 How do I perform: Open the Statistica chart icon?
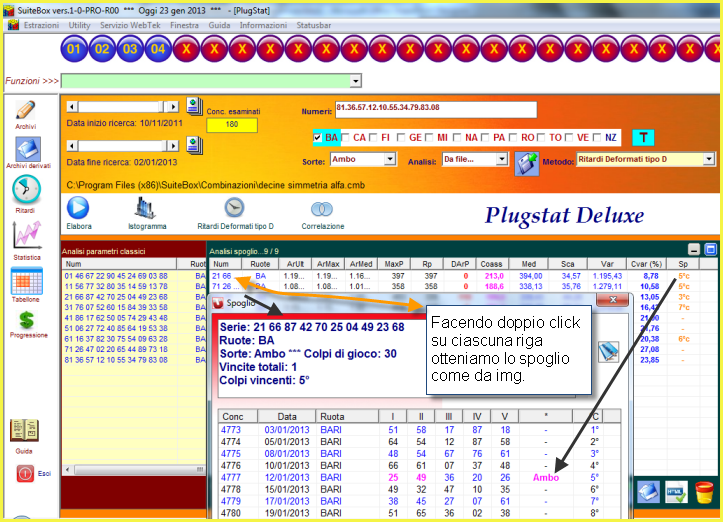coord(26,235)
